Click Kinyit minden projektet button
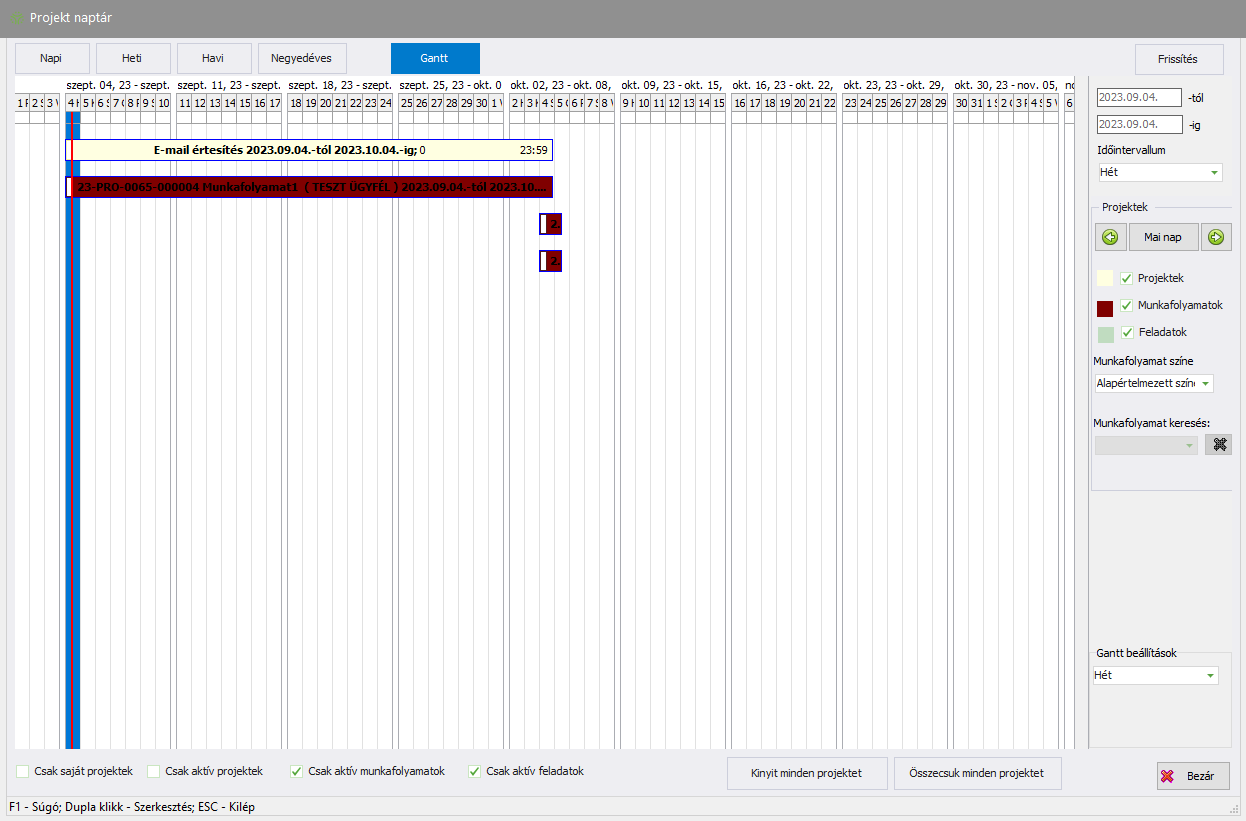 807,773
